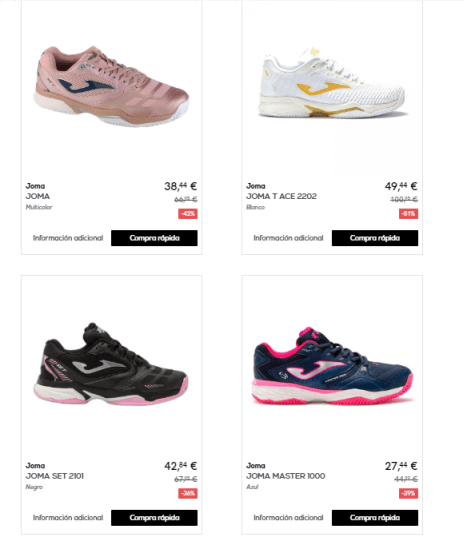Click the 42,84 € price of Joma Set 2101

pyautogui.click(x=181, y=466)
